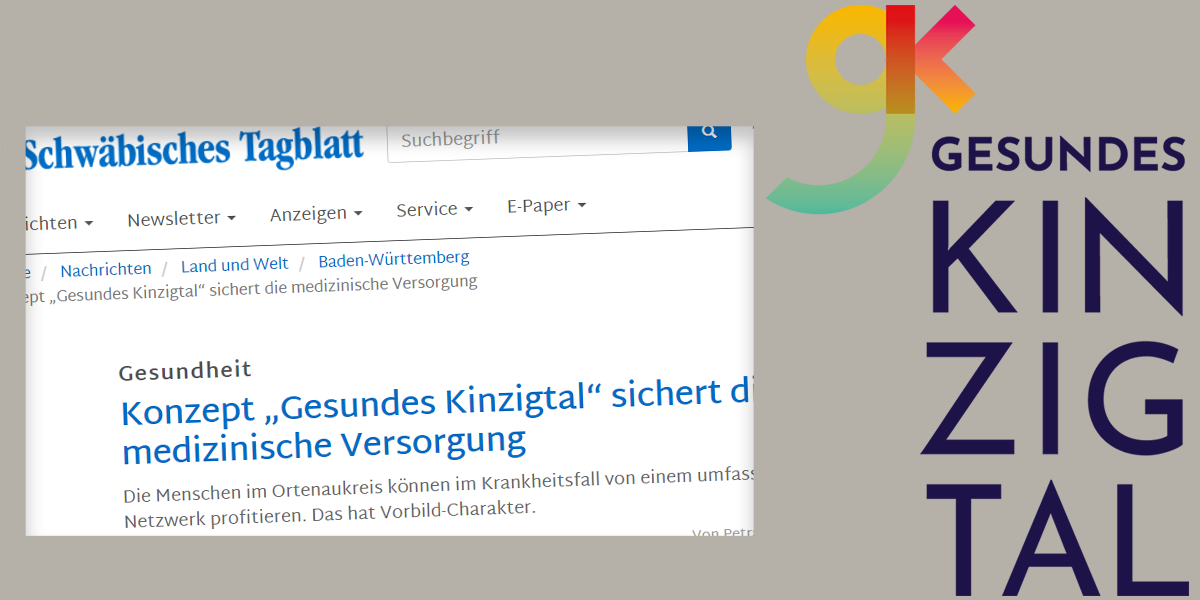This screenshot has height=600, width=1200.
Task: Open the Anzeigen menu
Action: (315, 213)
